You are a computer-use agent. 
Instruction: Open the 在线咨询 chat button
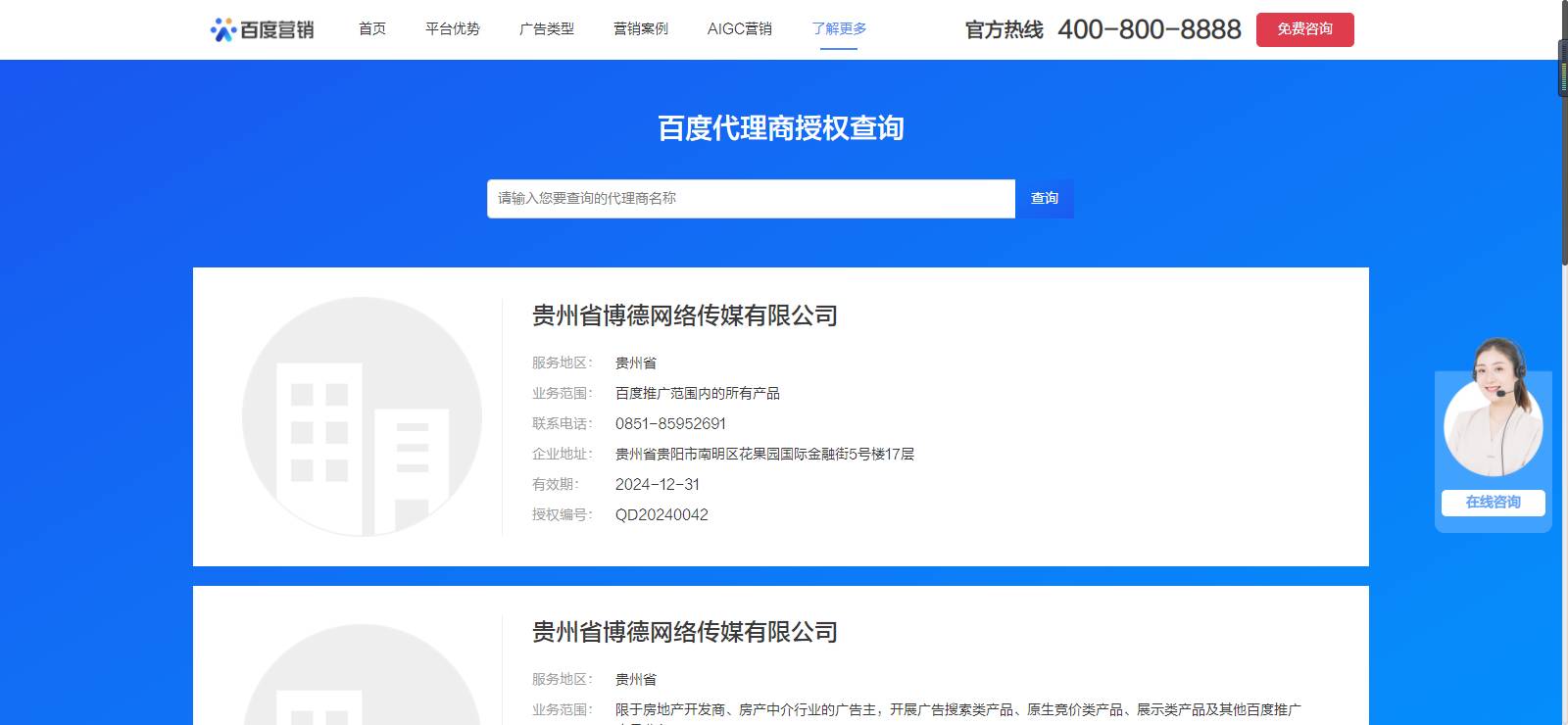[1494, 502]
